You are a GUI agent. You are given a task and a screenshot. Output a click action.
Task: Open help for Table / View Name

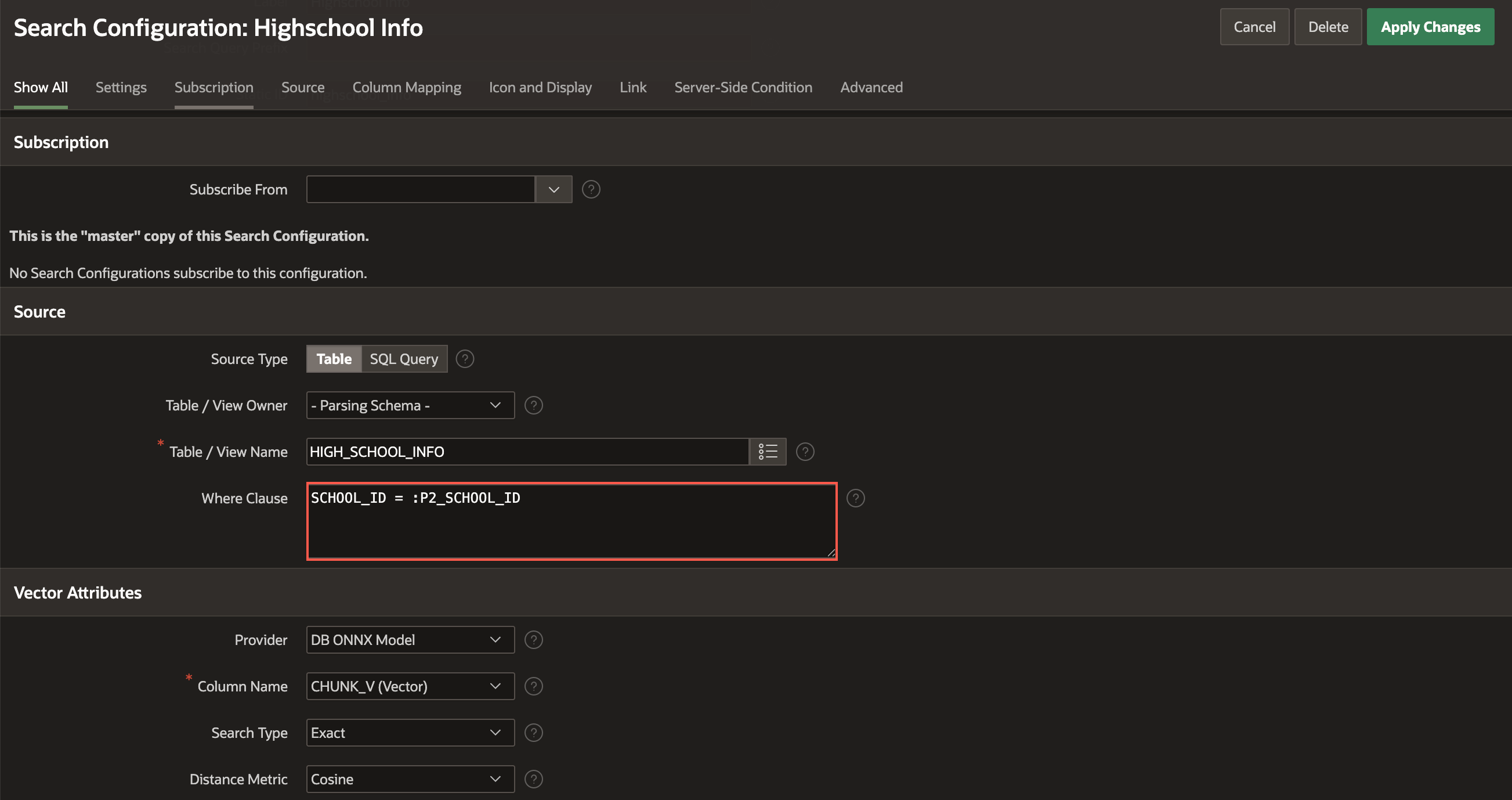click(805, 451)
